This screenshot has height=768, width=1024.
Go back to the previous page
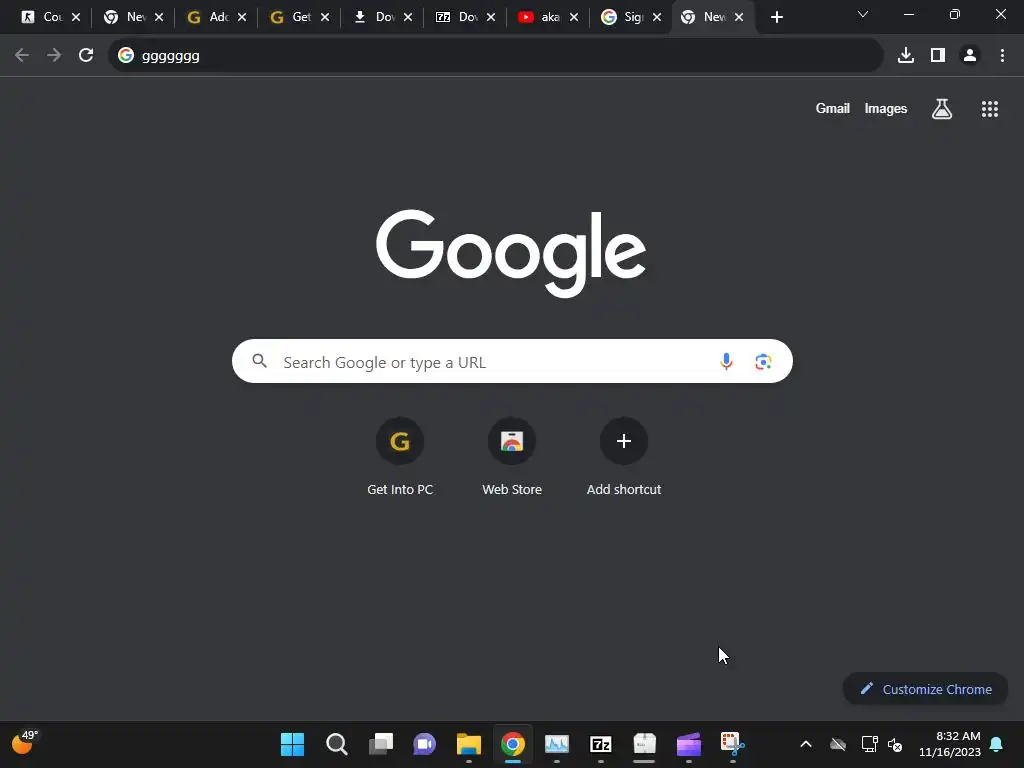[x=22, y=56]
